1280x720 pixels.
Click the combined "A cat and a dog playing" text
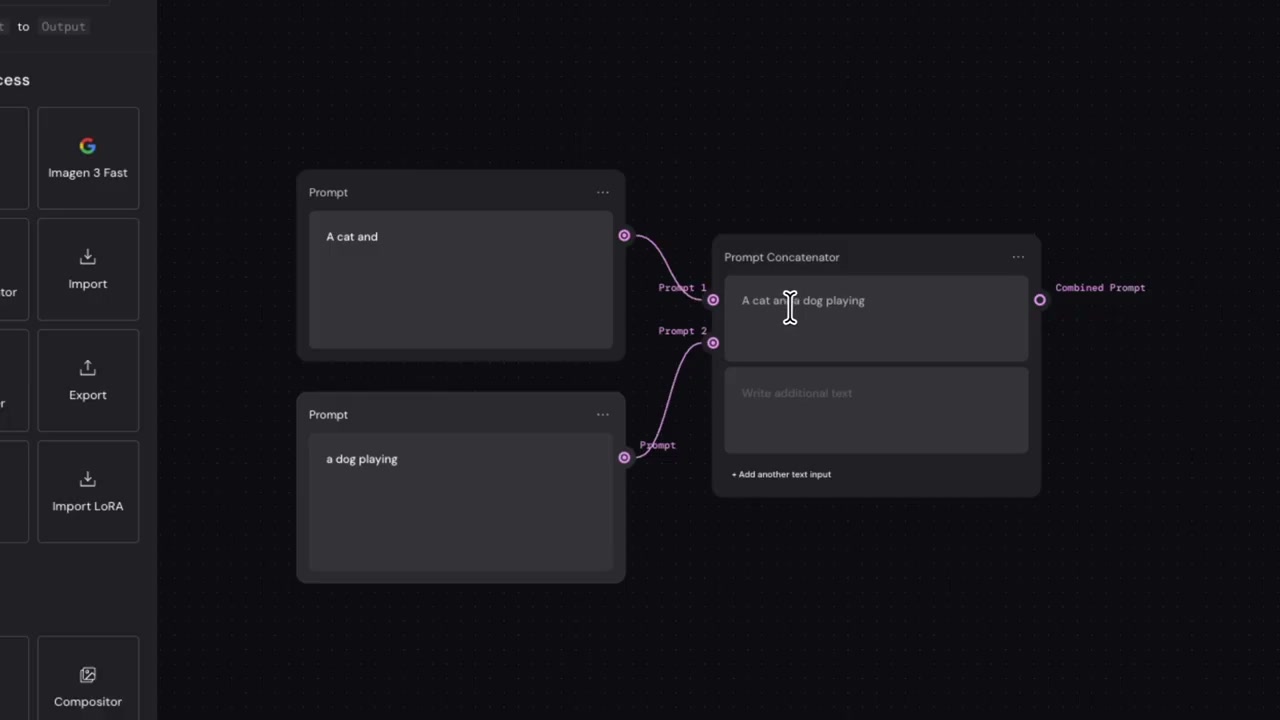coord(803,300)
